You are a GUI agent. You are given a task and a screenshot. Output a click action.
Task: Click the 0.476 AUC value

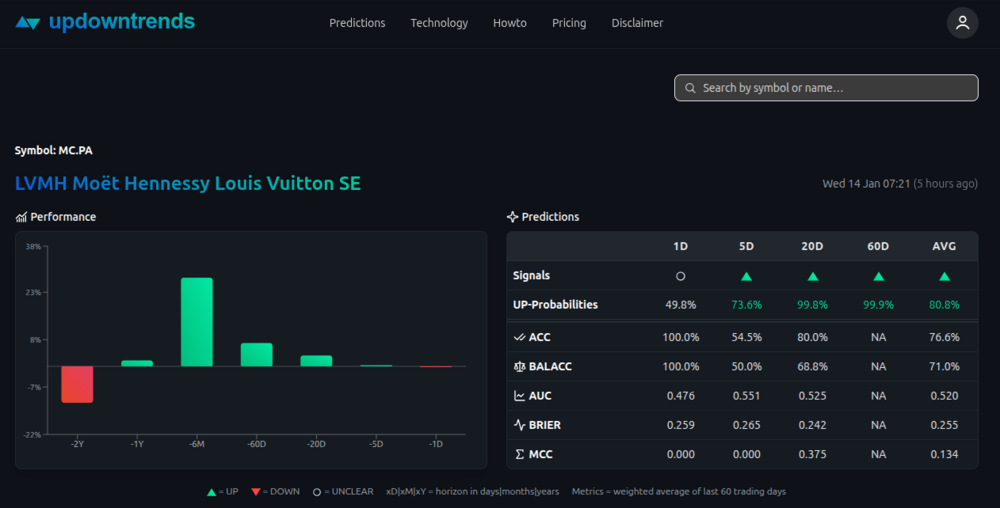(x=680, y=396)
